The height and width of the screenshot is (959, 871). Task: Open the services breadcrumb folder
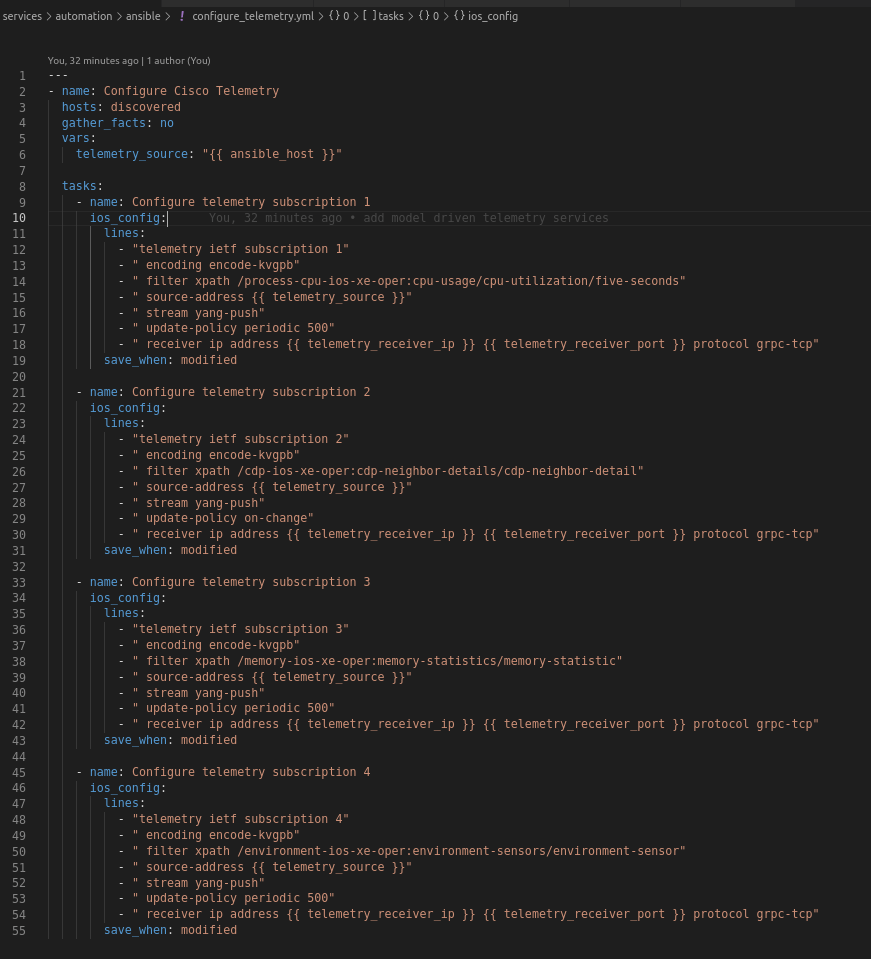pyautogui.click(x=22, y=16)
